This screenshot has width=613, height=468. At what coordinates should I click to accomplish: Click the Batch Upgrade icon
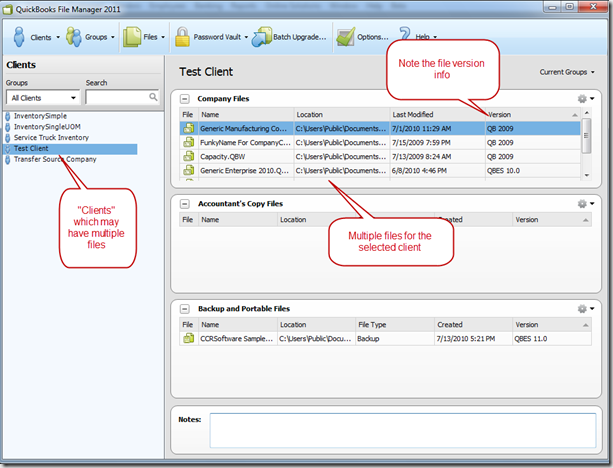click(x=262, y=37)
